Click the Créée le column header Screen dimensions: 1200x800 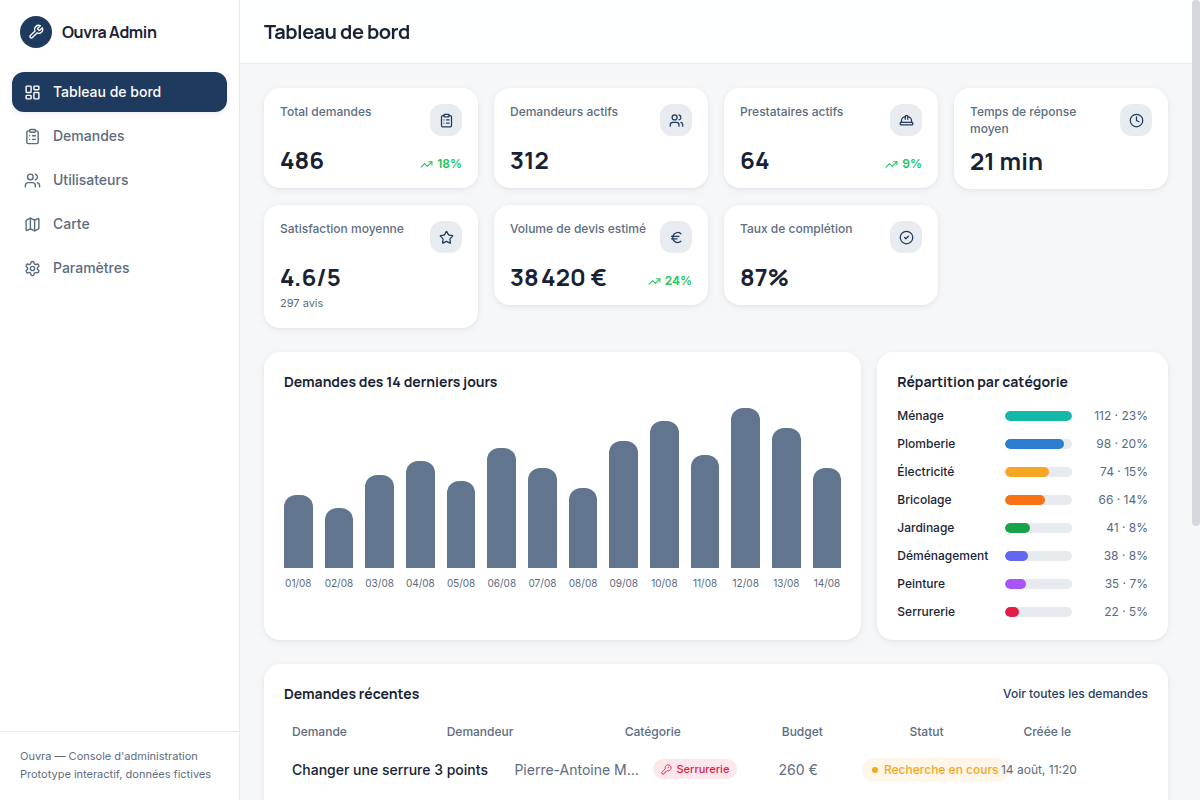pos(1047,732)
